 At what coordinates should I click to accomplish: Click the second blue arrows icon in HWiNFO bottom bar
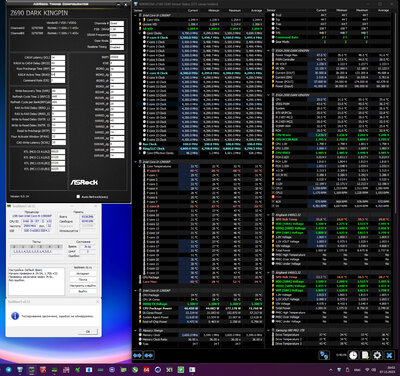click(x=149, y=356)
